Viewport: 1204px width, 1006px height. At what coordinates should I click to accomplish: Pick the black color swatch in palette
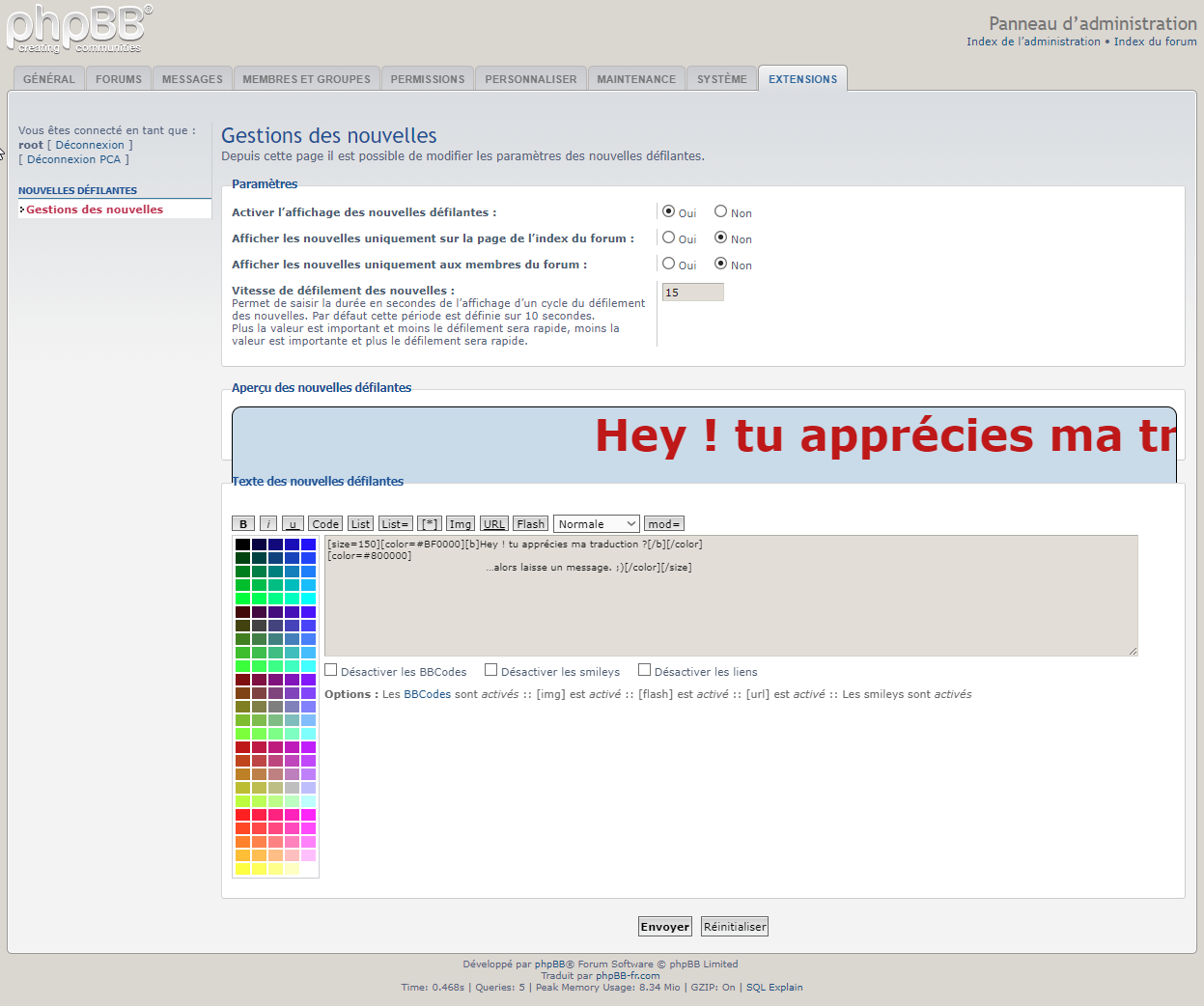pos(242,545)
